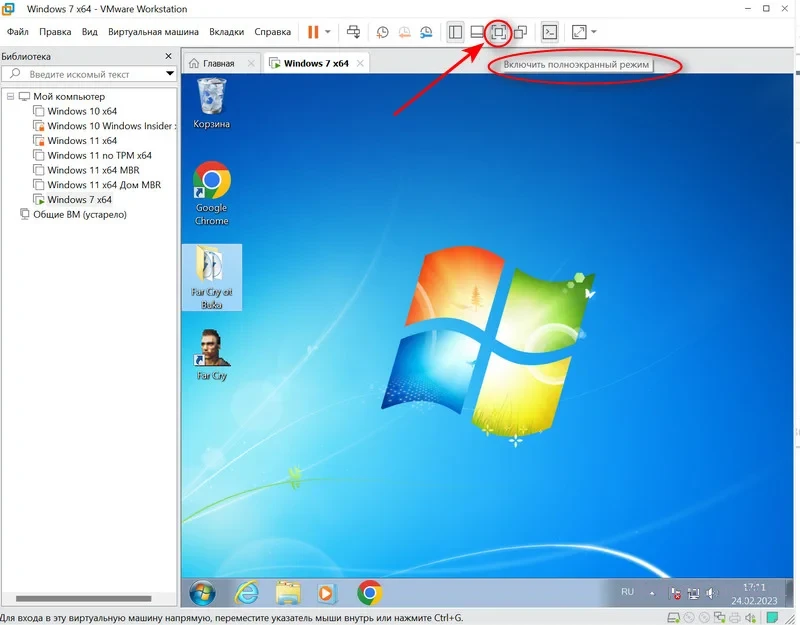Click the sound card status icon
Image resolution: width=800 pixels, height=625 pixels.
751,618
